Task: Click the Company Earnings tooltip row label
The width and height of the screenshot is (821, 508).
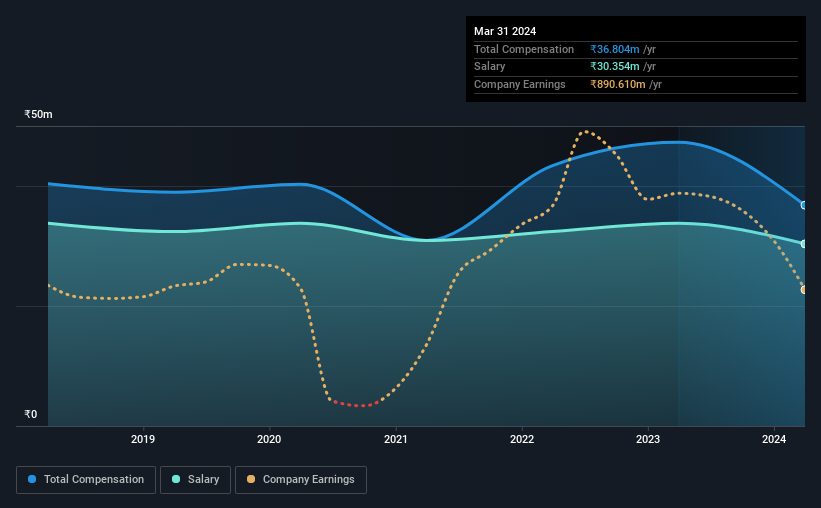Action: [x=519, y=84]
